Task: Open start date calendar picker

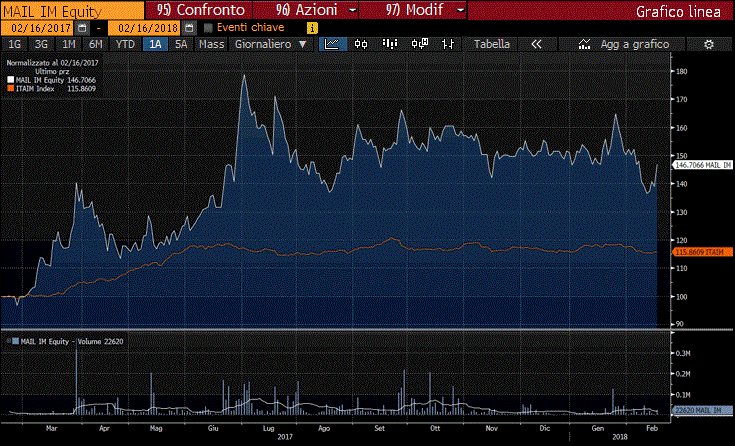Action: point(82,28)
